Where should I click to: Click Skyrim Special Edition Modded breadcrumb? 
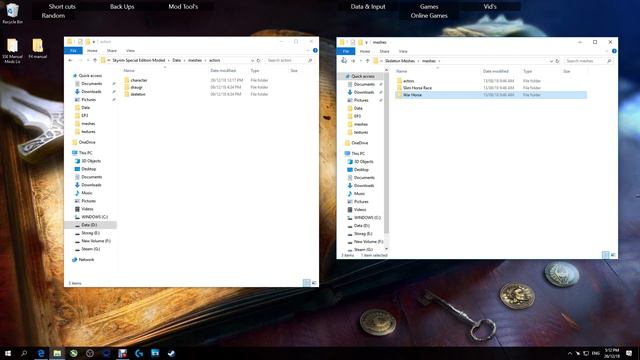click(139, 60)
